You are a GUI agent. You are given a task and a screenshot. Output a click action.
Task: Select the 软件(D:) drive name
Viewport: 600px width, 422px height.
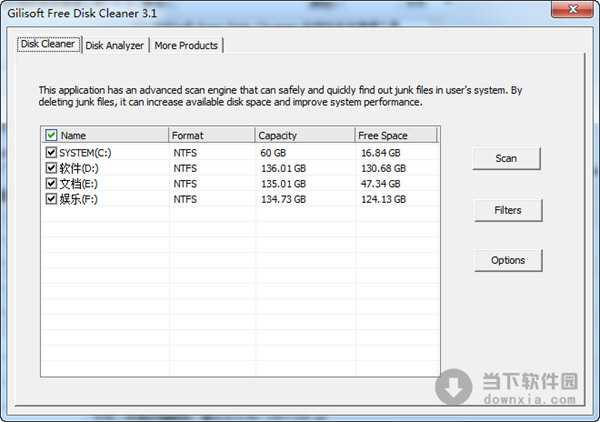click(79, 168)
